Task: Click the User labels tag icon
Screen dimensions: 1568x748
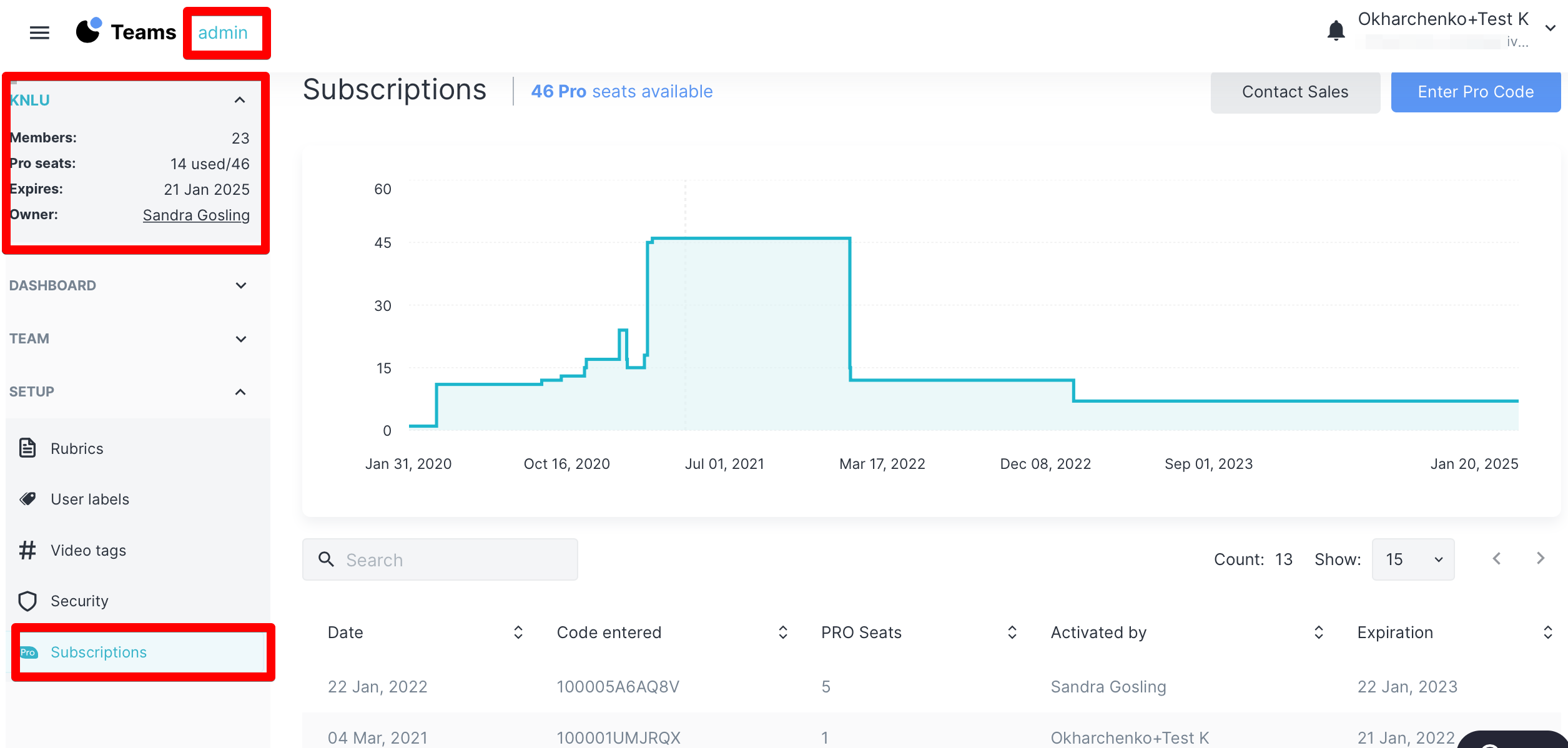Action: (27, 499)
